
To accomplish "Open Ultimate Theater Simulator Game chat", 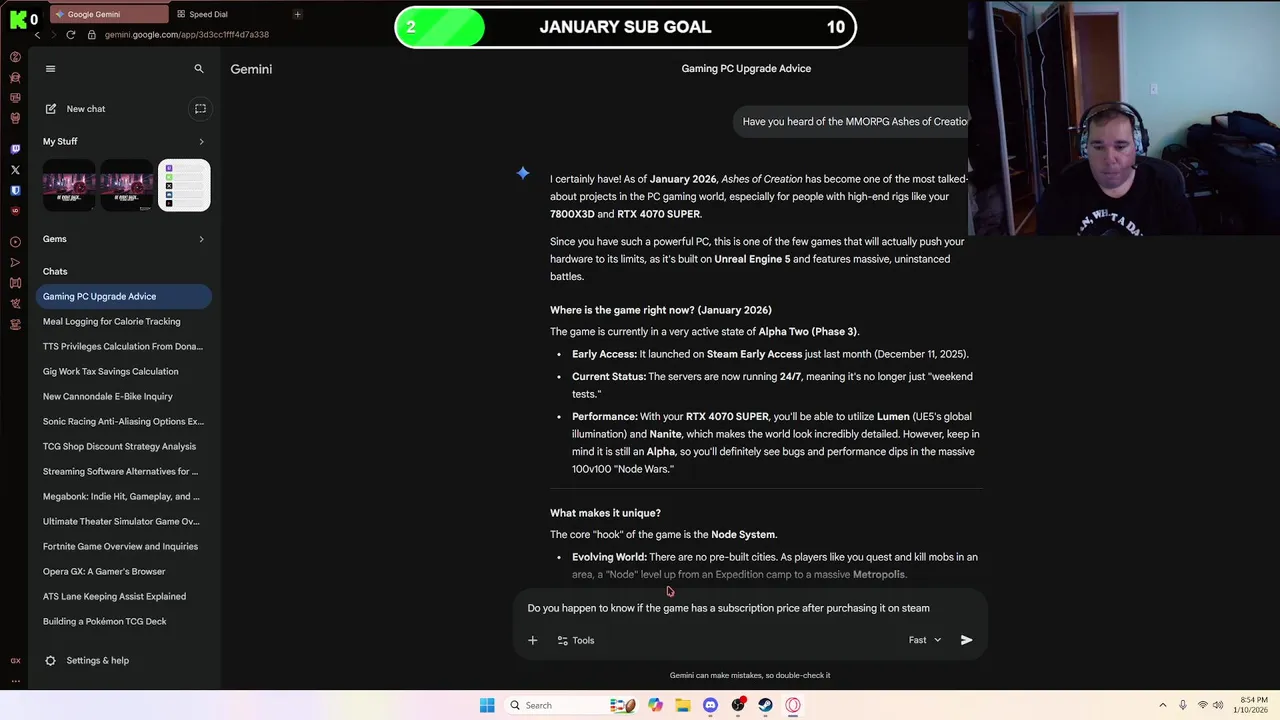I will 124,521.
